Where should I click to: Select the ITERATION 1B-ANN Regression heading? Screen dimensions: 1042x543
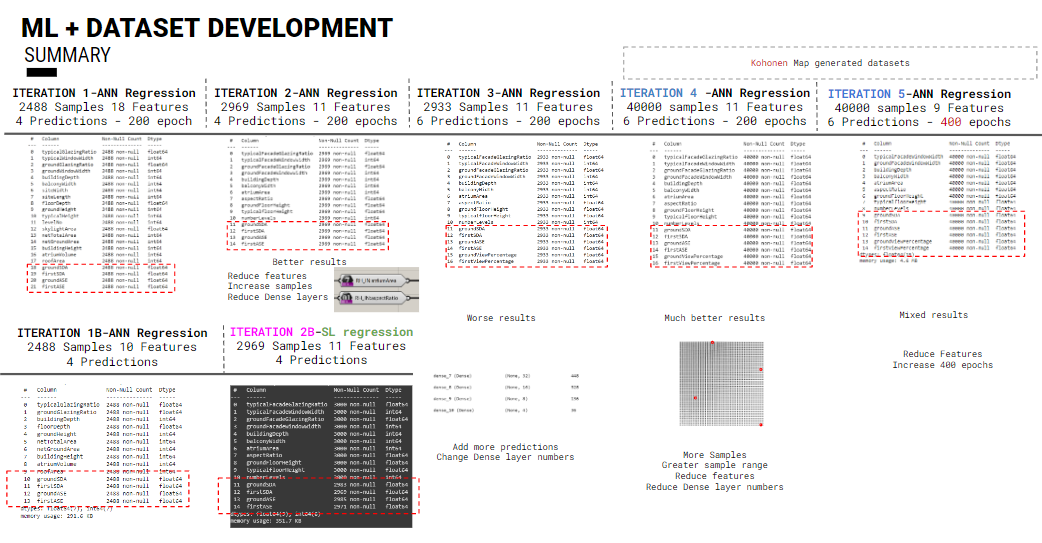tap(112, 333)
